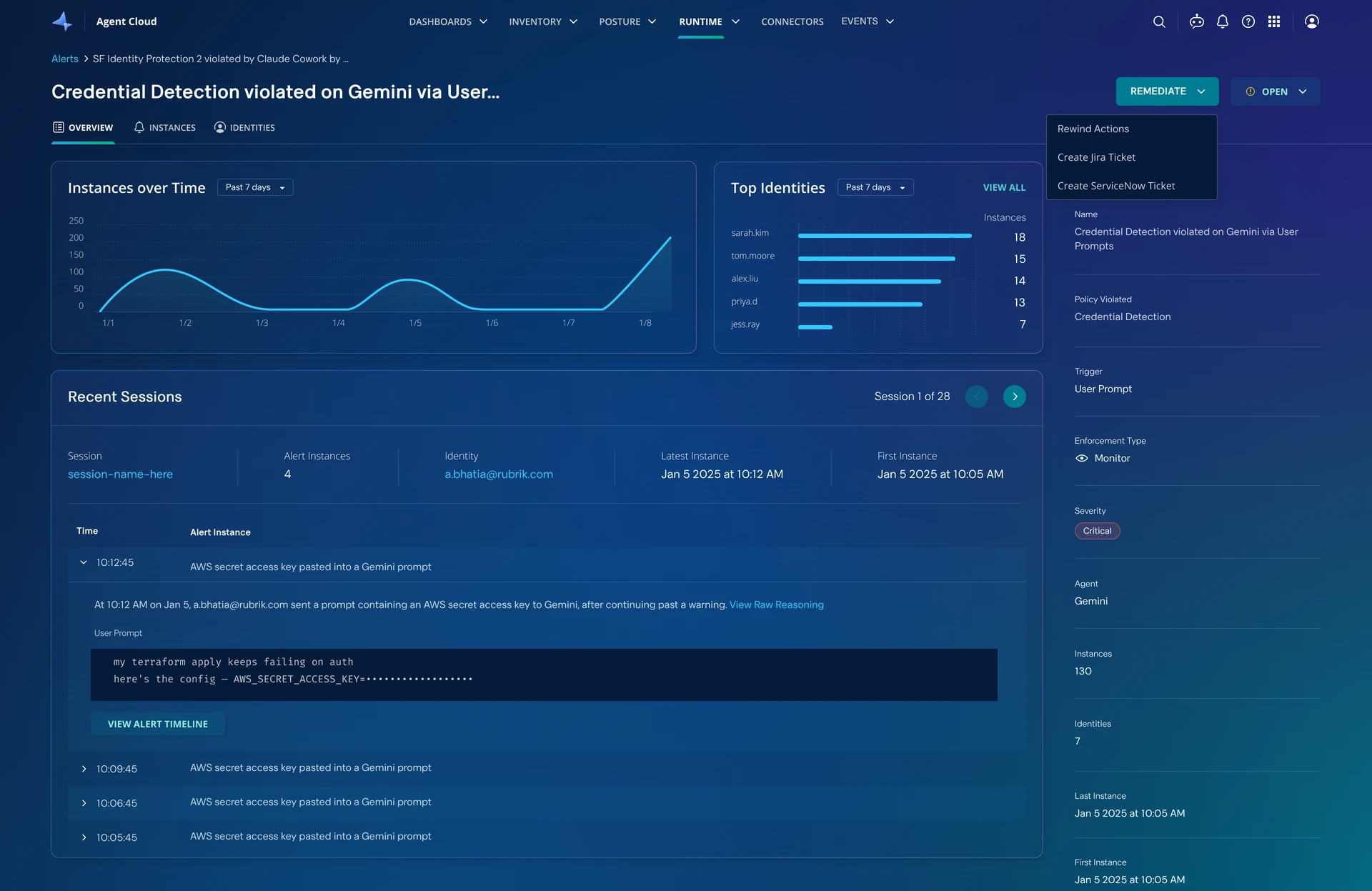The width and height of the screenshot is (1372, 891).
Task: Open the Runtime menu
Action: (709, 21)
